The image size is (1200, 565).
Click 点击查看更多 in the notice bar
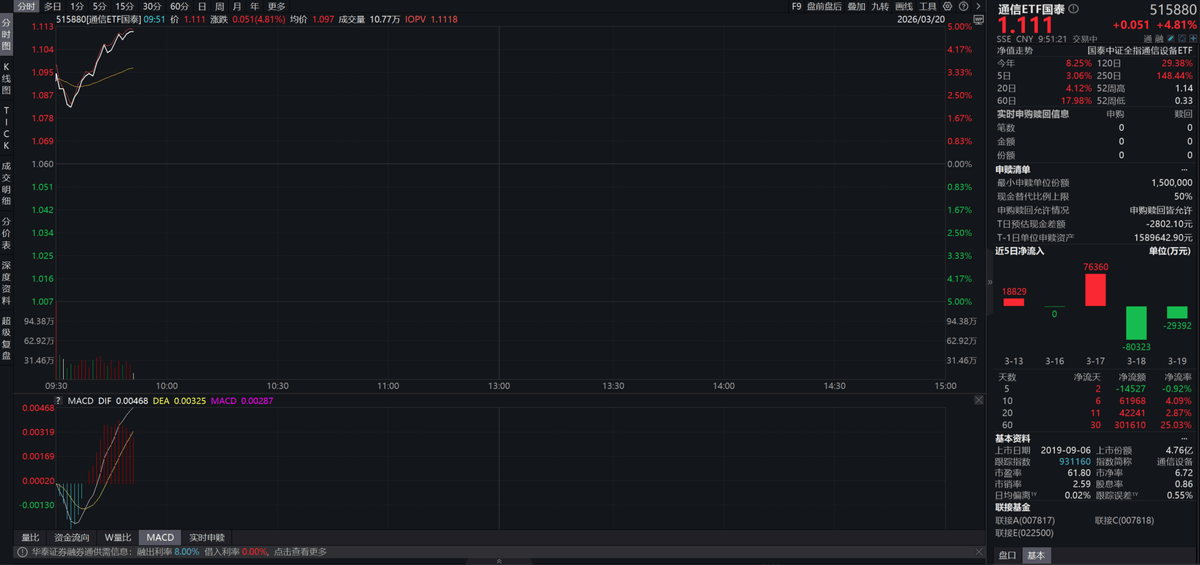coord(300,552)
